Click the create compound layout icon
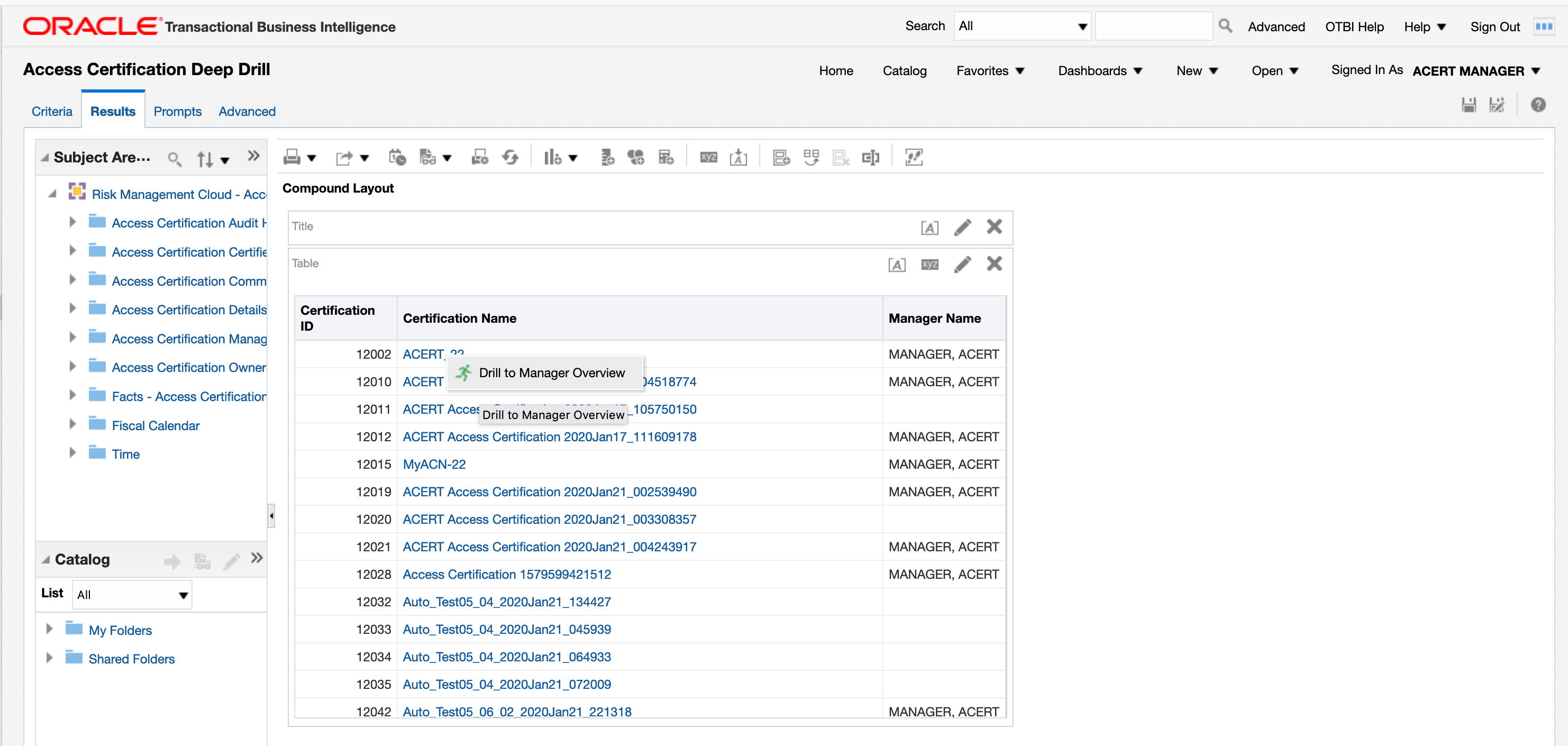 (781, 158)
